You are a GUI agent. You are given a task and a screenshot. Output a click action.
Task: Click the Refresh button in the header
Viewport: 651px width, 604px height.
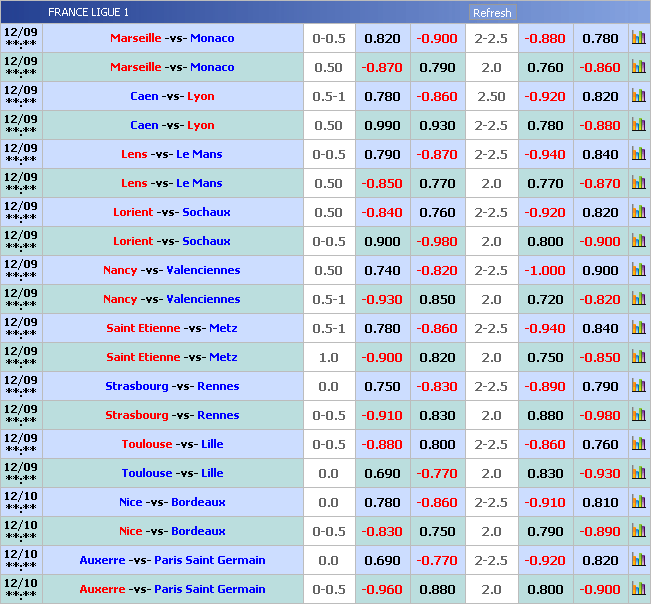pyautogui.click(x=491, y=13)
